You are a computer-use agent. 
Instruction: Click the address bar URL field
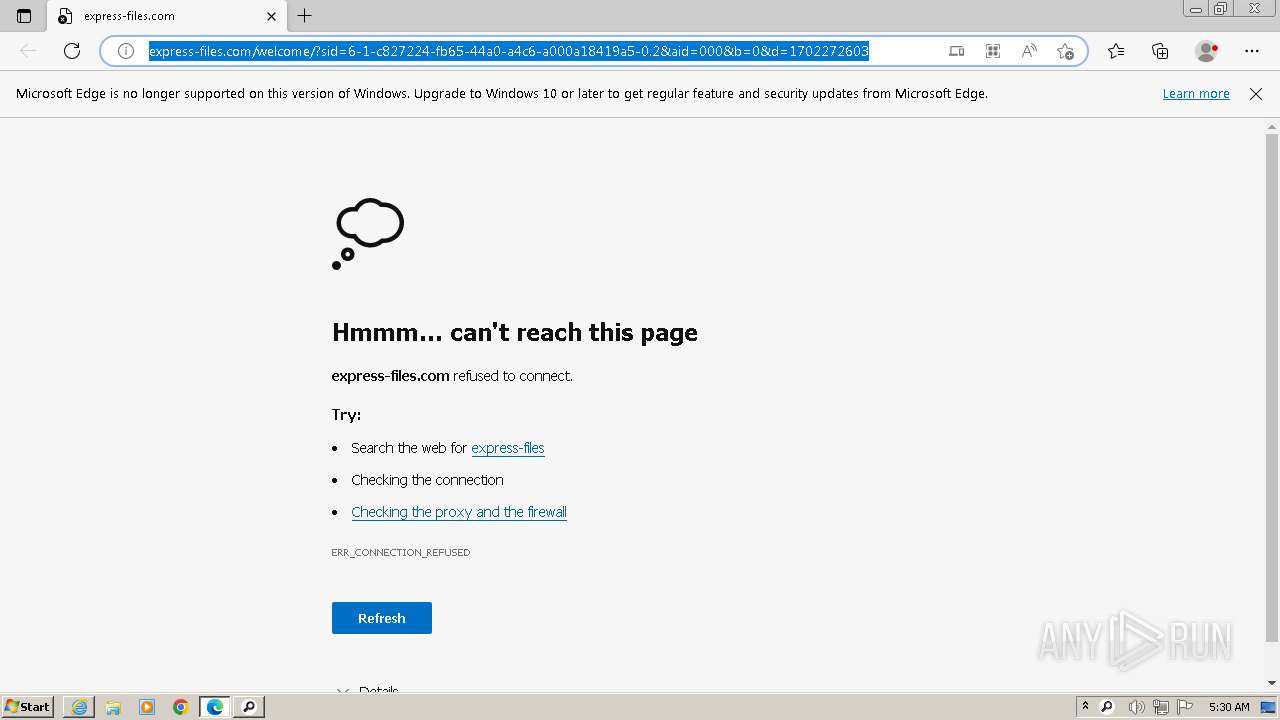click(508, 51)
